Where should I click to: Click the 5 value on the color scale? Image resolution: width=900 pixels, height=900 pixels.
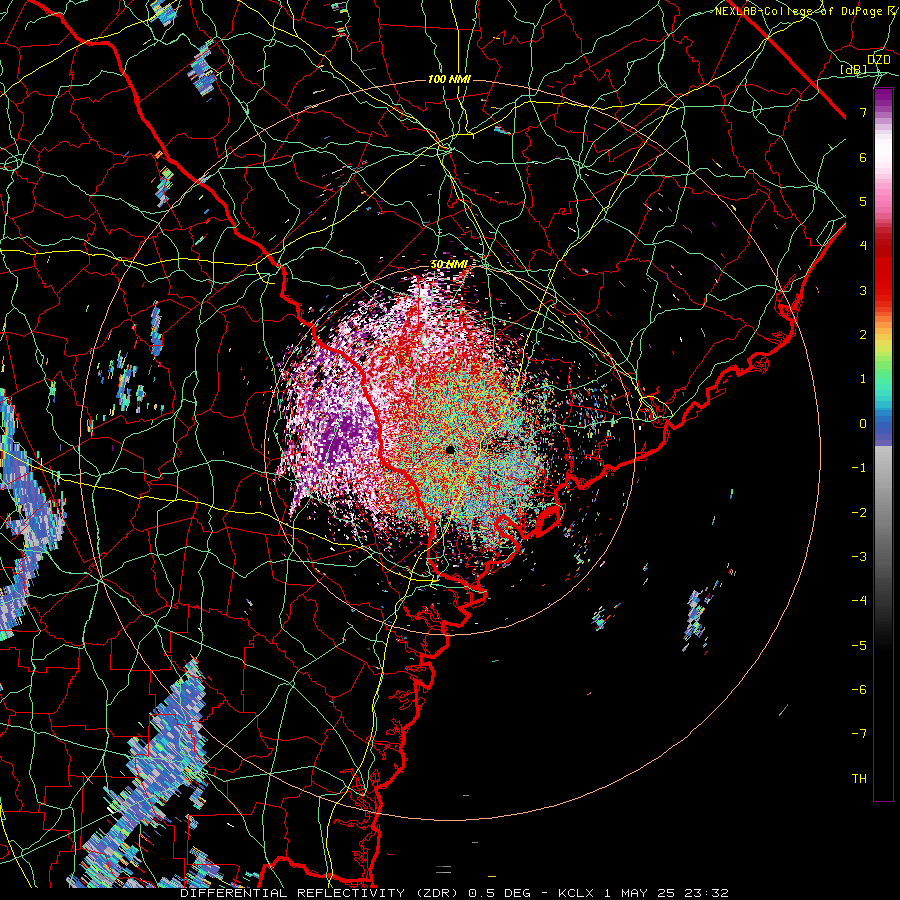(863, 201)
